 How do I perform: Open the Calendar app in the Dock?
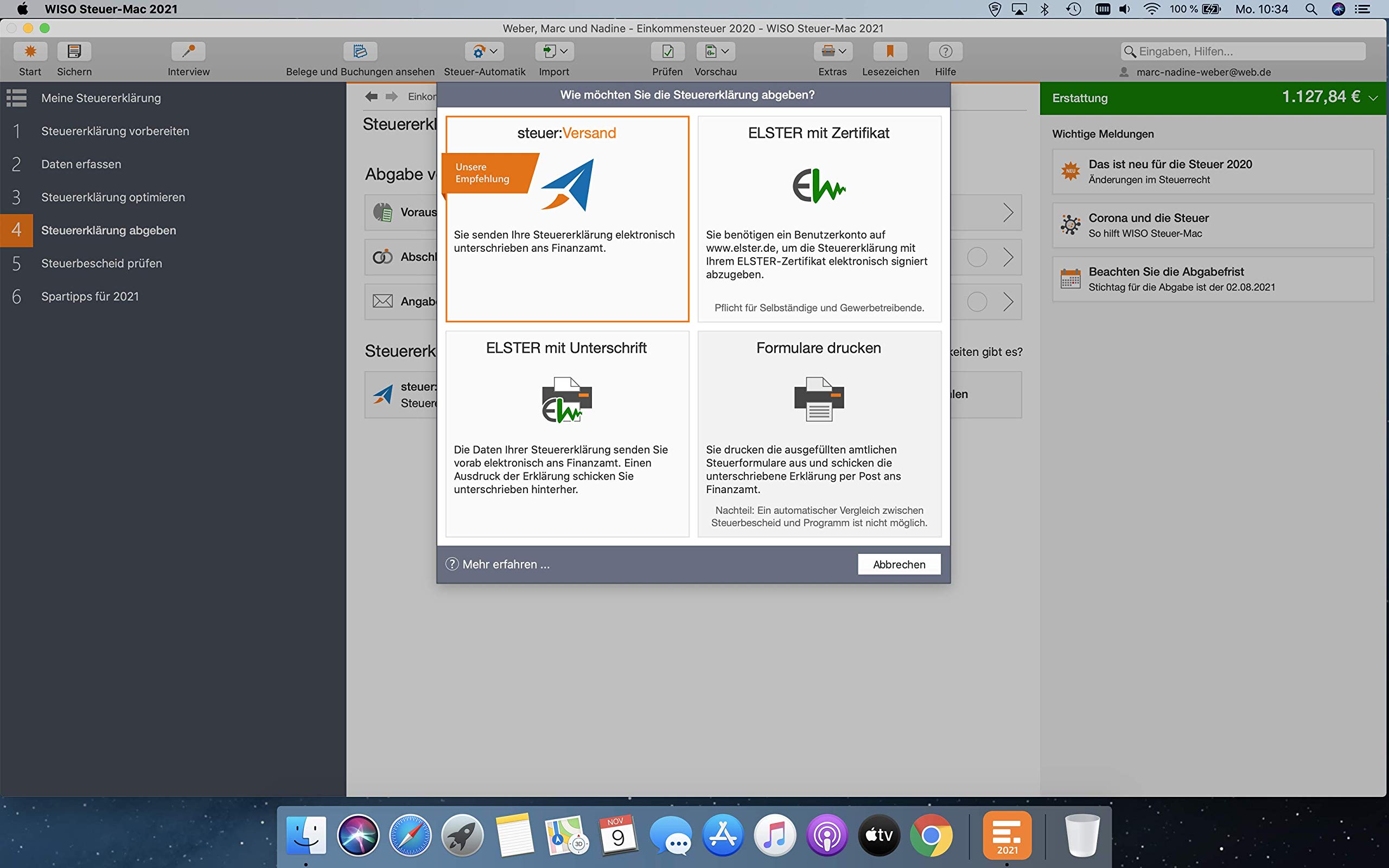click(x=618, y=835)
